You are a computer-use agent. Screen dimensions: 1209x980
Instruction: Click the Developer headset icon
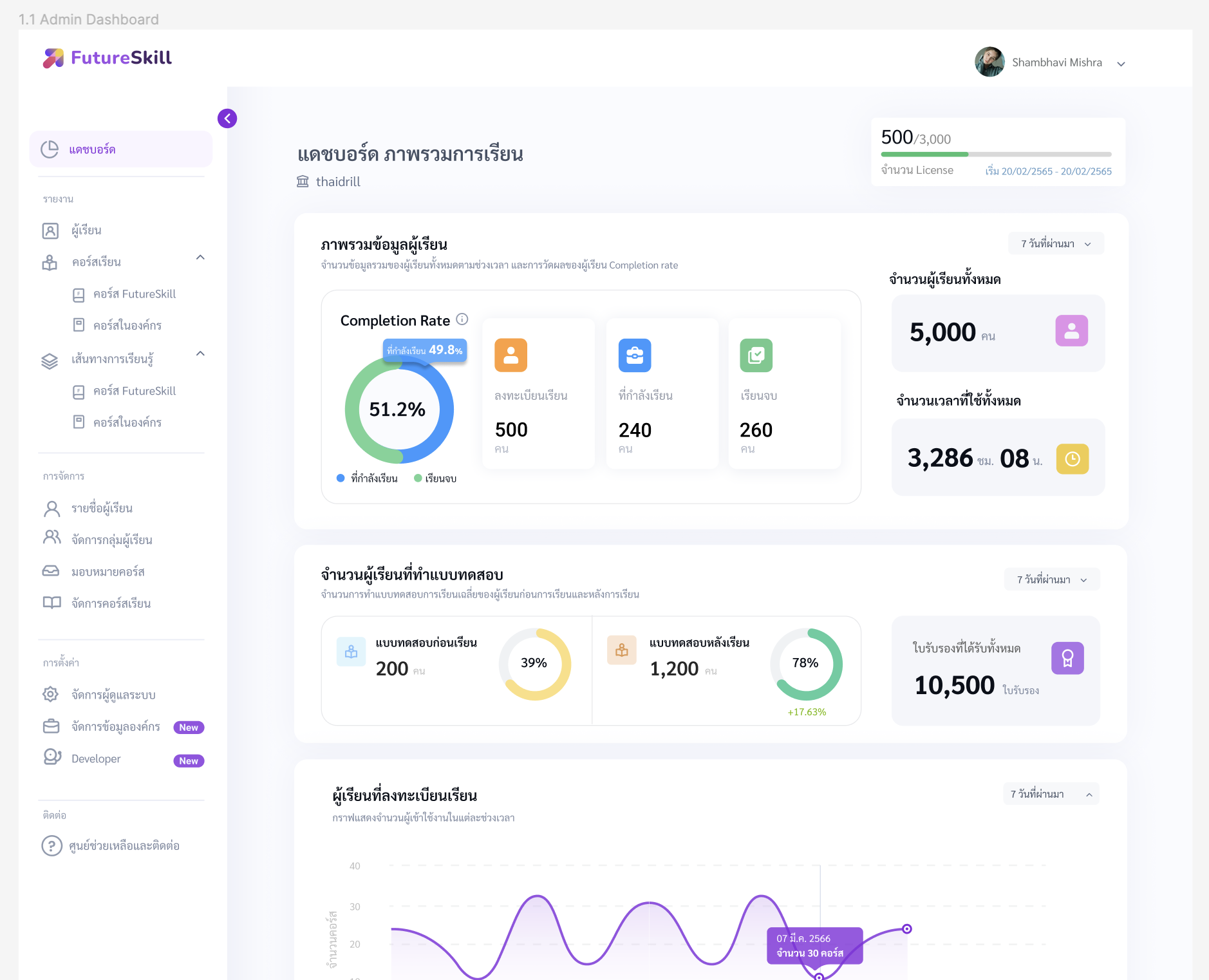pyautogui.click(x=52, y=757)
